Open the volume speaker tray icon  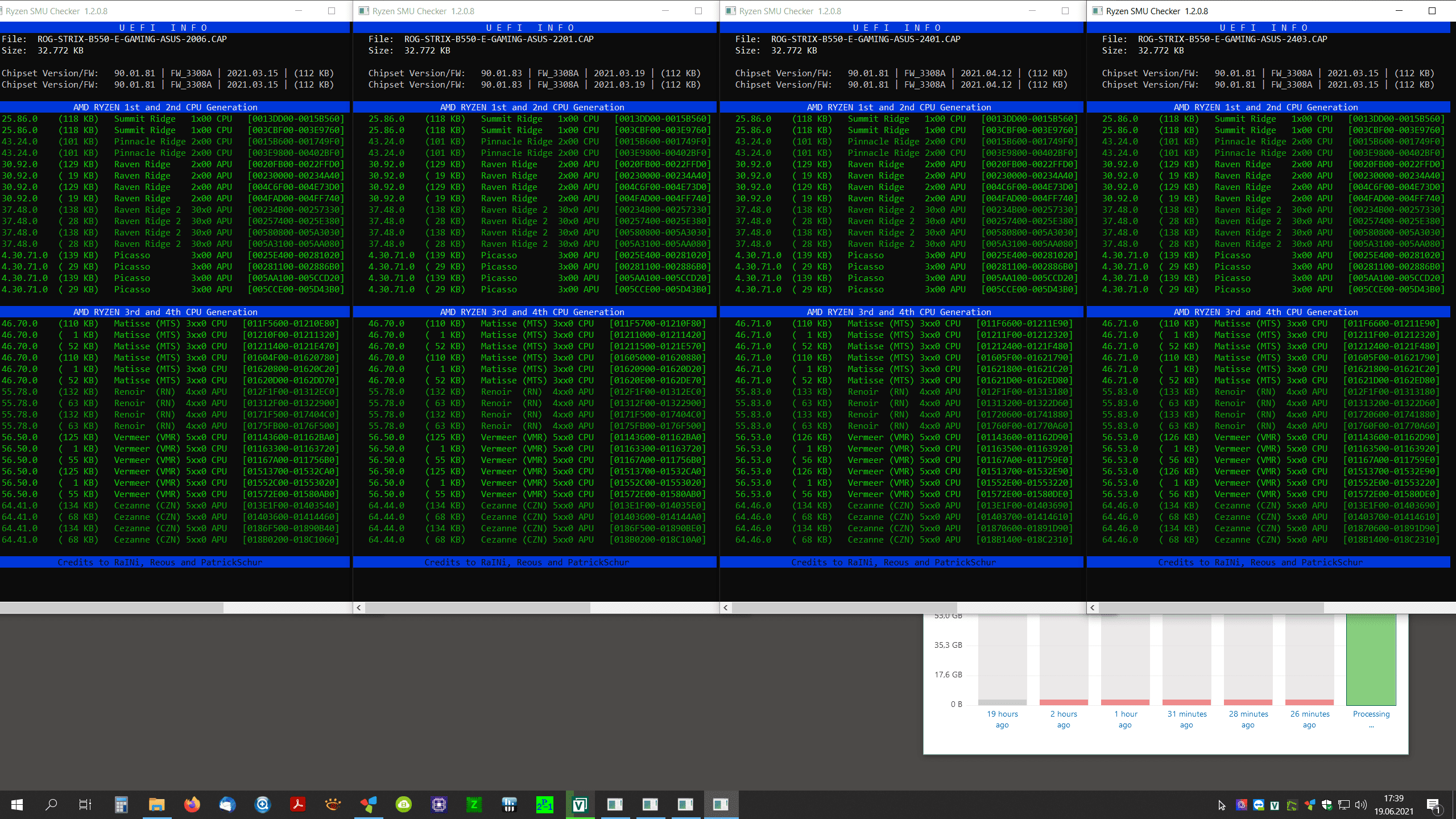pos(1361,805)
